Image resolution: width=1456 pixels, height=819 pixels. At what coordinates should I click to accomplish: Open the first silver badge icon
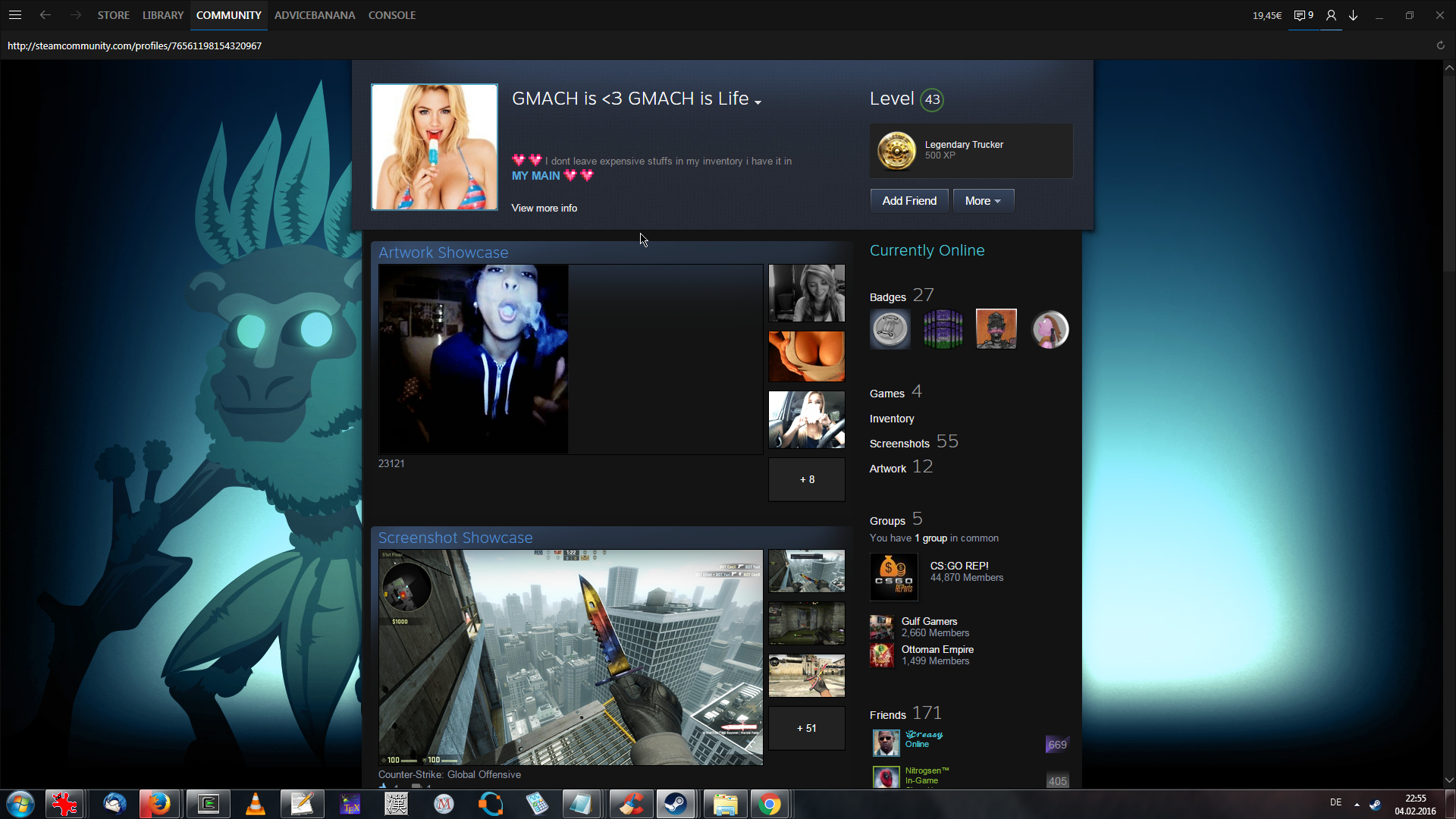point(890,329)
